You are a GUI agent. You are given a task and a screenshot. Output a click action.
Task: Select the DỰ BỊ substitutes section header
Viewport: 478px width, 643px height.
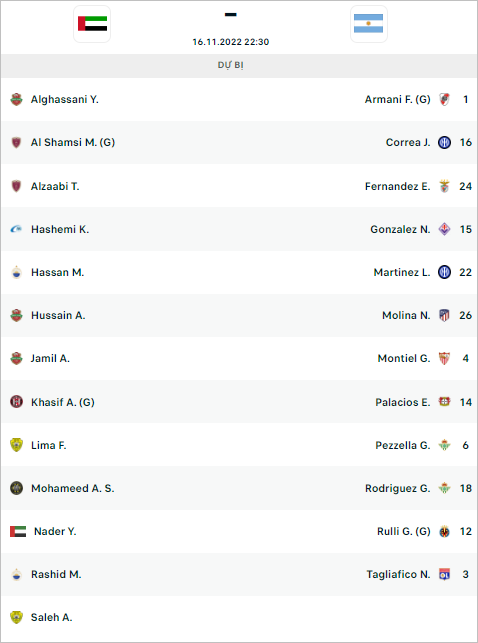(x=230, y=65)
